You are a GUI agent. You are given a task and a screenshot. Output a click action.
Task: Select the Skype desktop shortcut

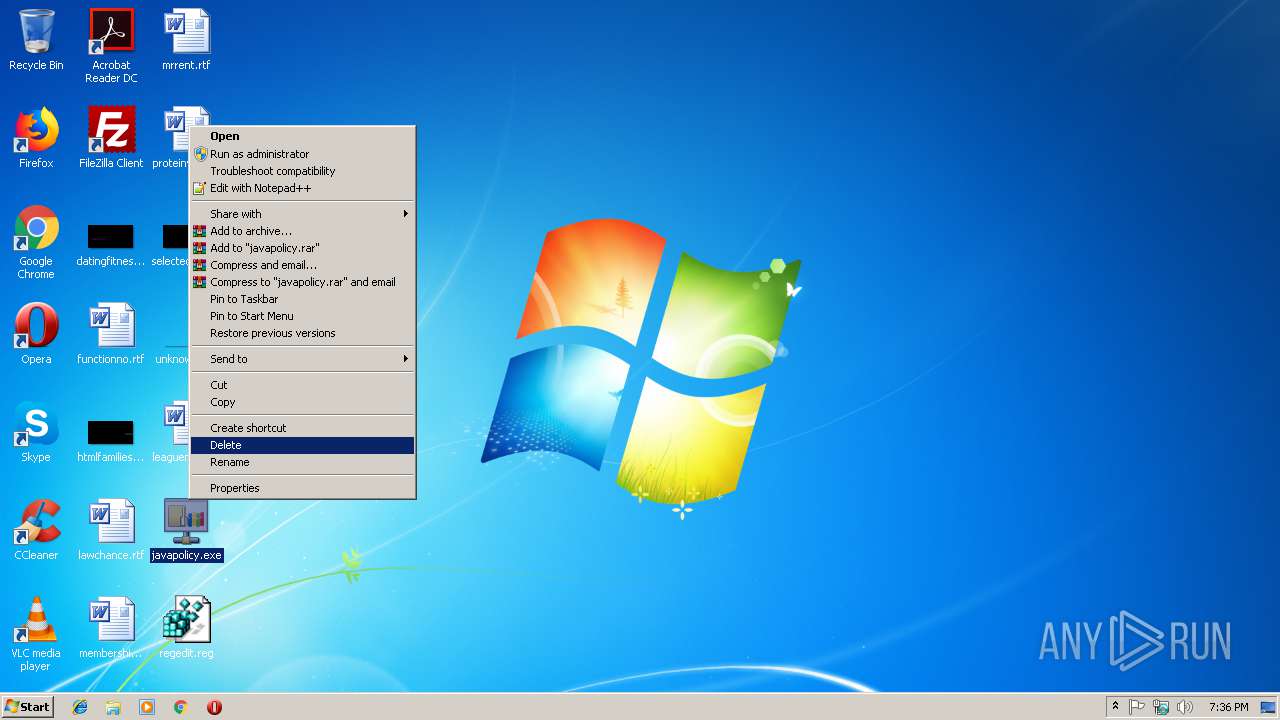(x=36, y=432)
